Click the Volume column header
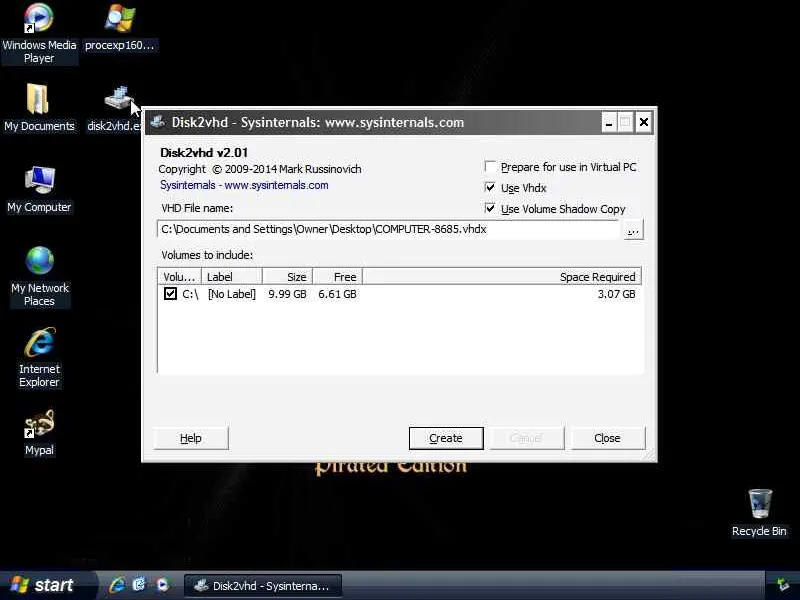 pos(180,277)
